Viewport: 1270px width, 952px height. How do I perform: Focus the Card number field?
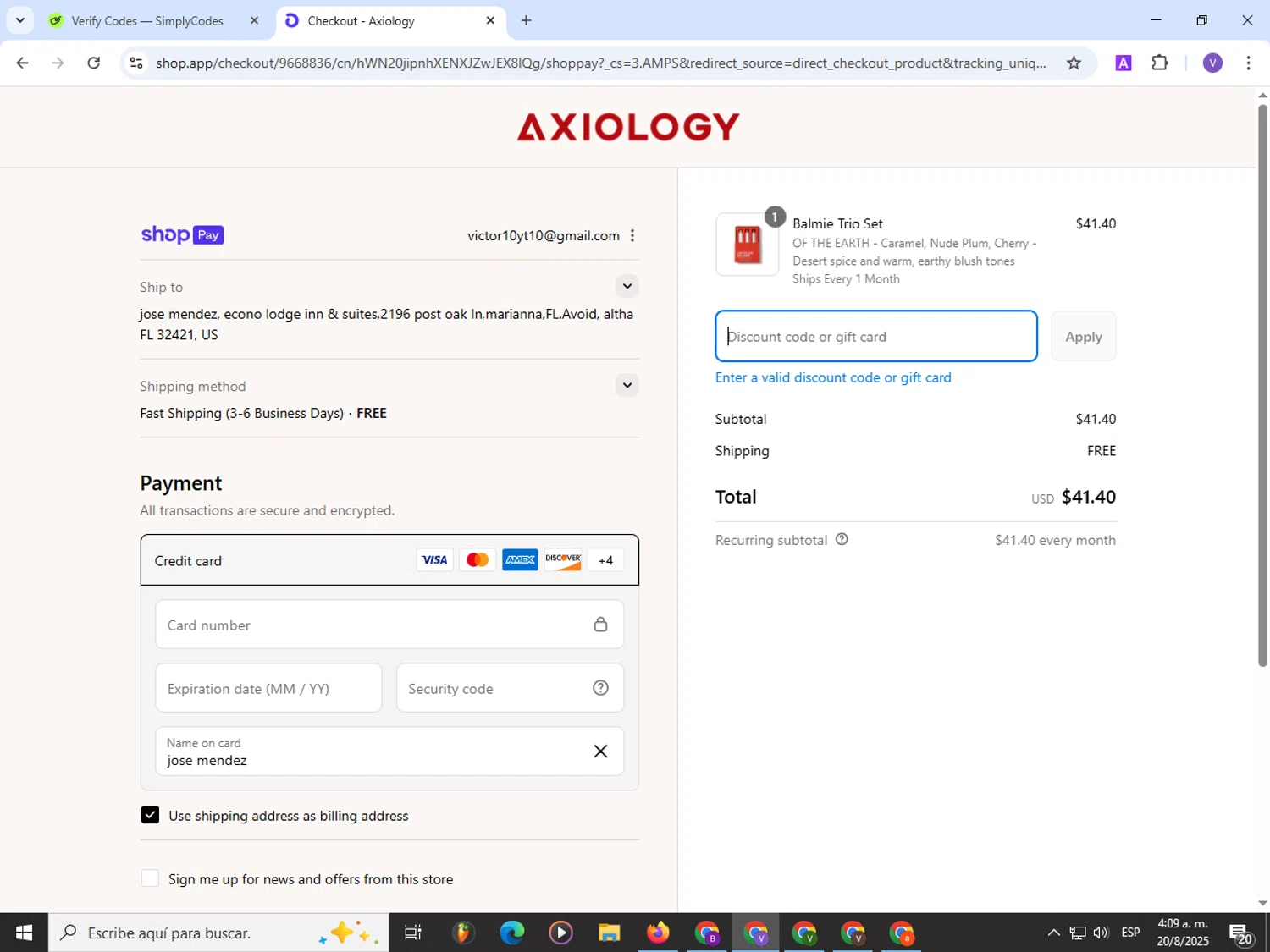click(x=389, y=625)
